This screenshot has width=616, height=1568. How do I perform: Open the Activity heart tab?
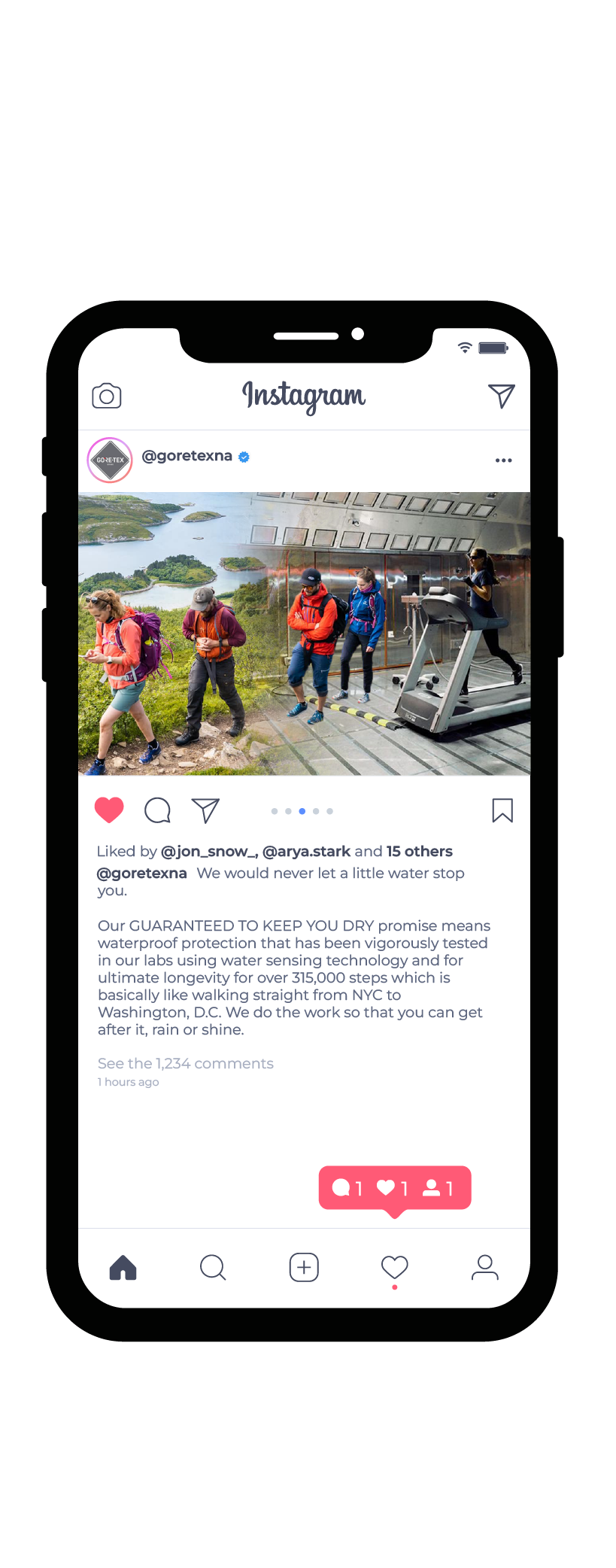point(395,1268)
